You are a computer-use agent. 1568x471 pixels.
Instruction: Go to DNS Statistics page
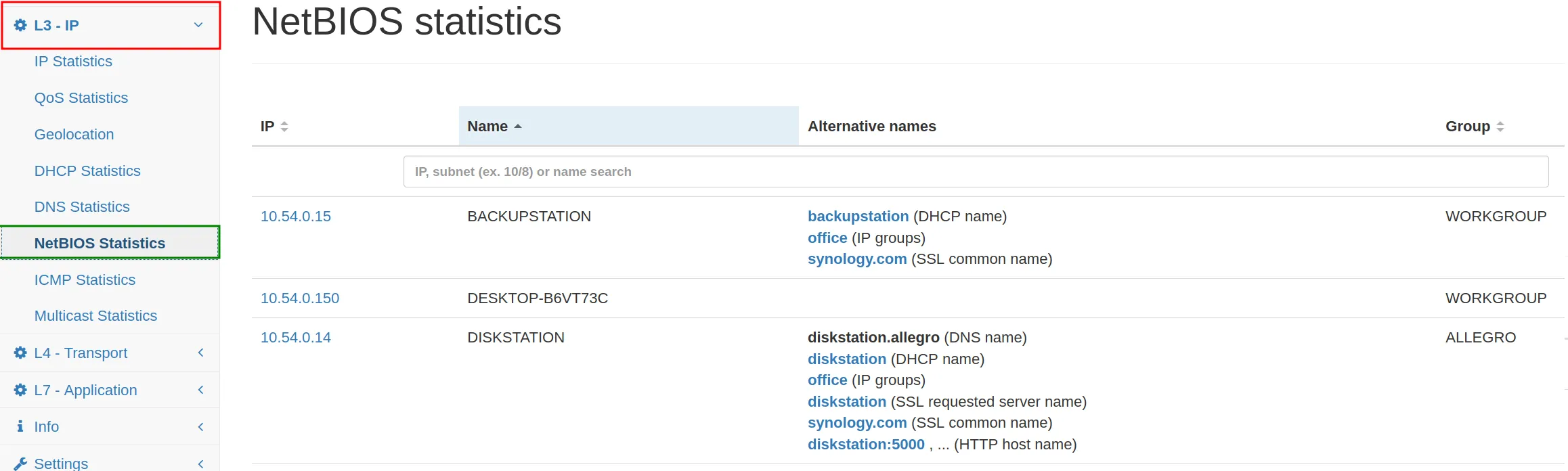click(x=82, y=207)
